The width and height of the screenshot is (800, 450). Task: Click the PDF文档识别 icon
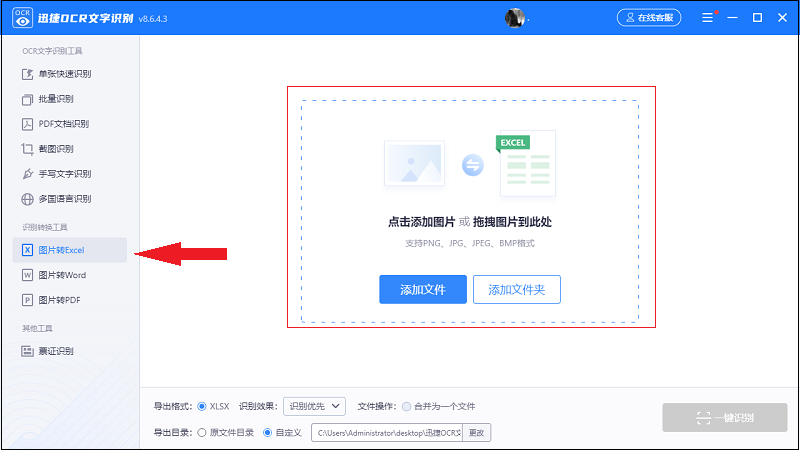[x=28, y=124]
